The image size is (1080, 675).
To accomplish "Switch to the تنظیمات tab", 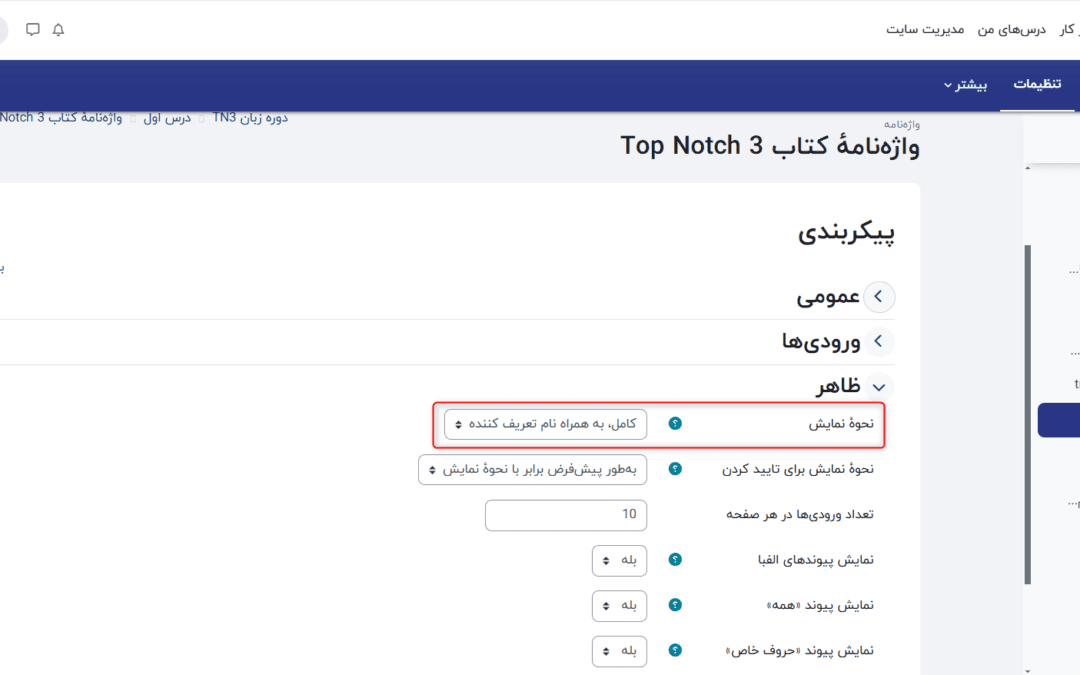I will (x=1037, y=84).
